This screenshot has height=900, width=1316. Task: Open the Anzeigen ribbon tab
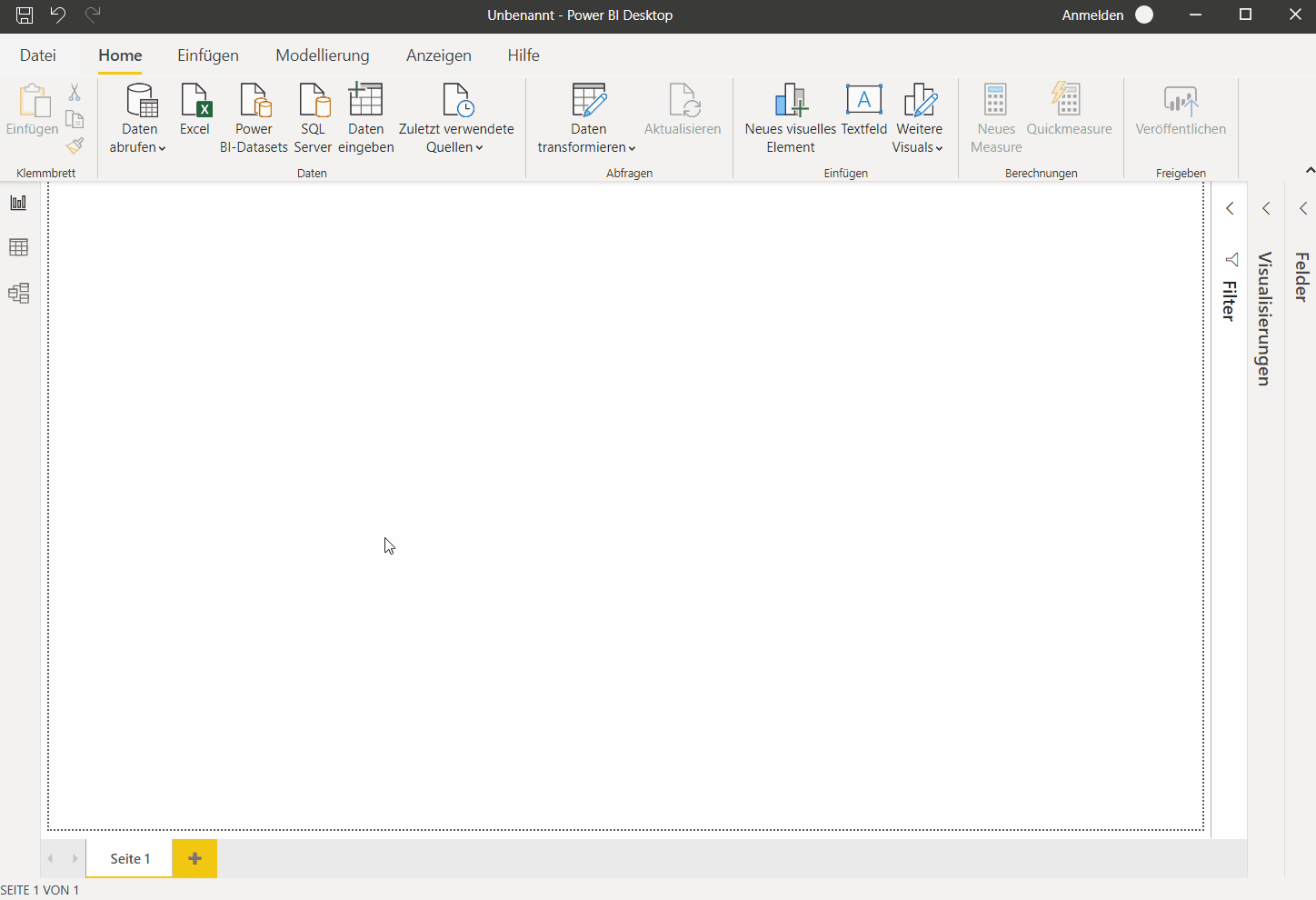pyautogui.click(x=439, y=55)
